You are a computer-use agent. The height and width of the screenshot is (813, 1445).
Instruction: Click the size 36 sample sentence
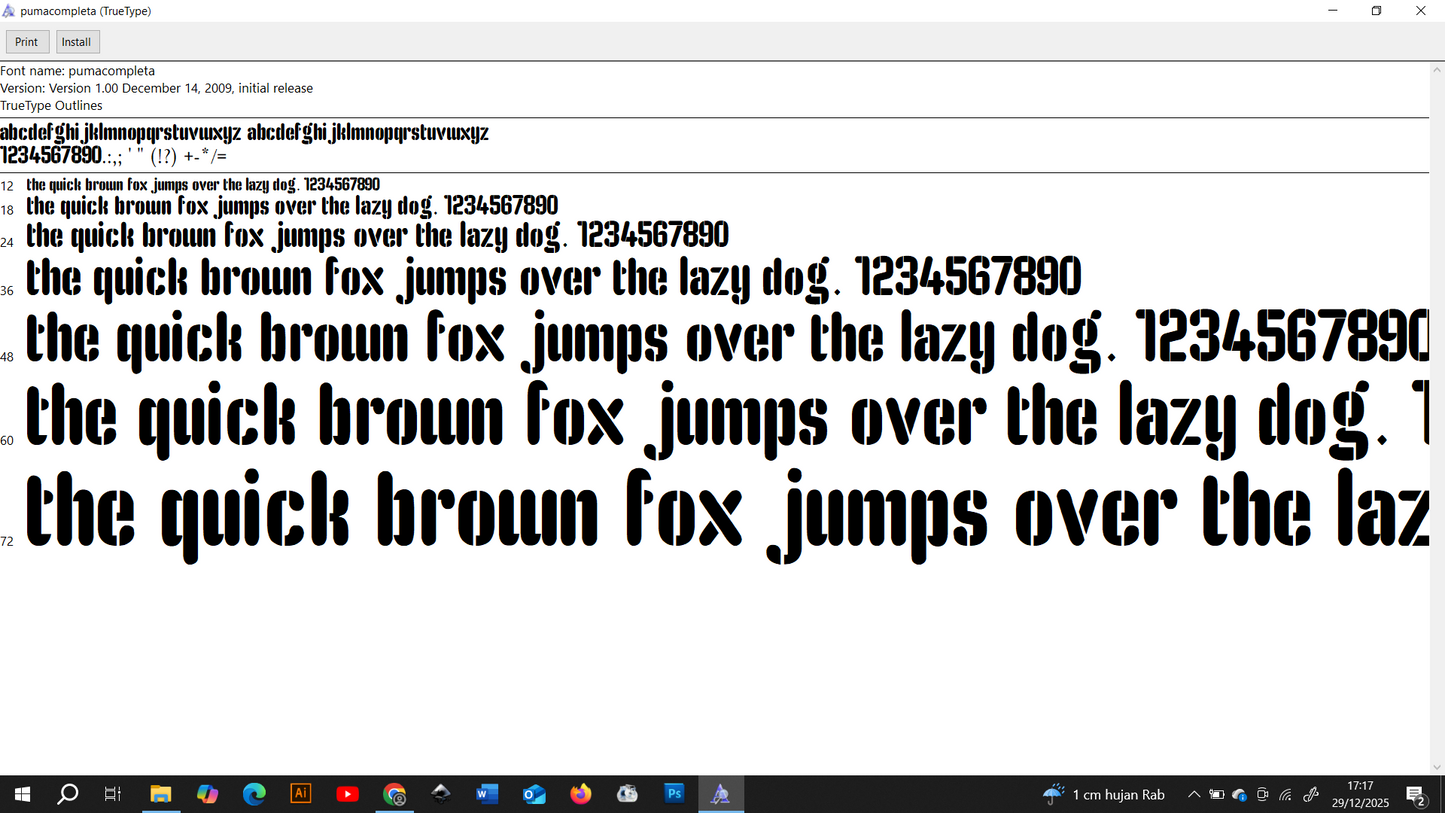[x=554, y=278]
